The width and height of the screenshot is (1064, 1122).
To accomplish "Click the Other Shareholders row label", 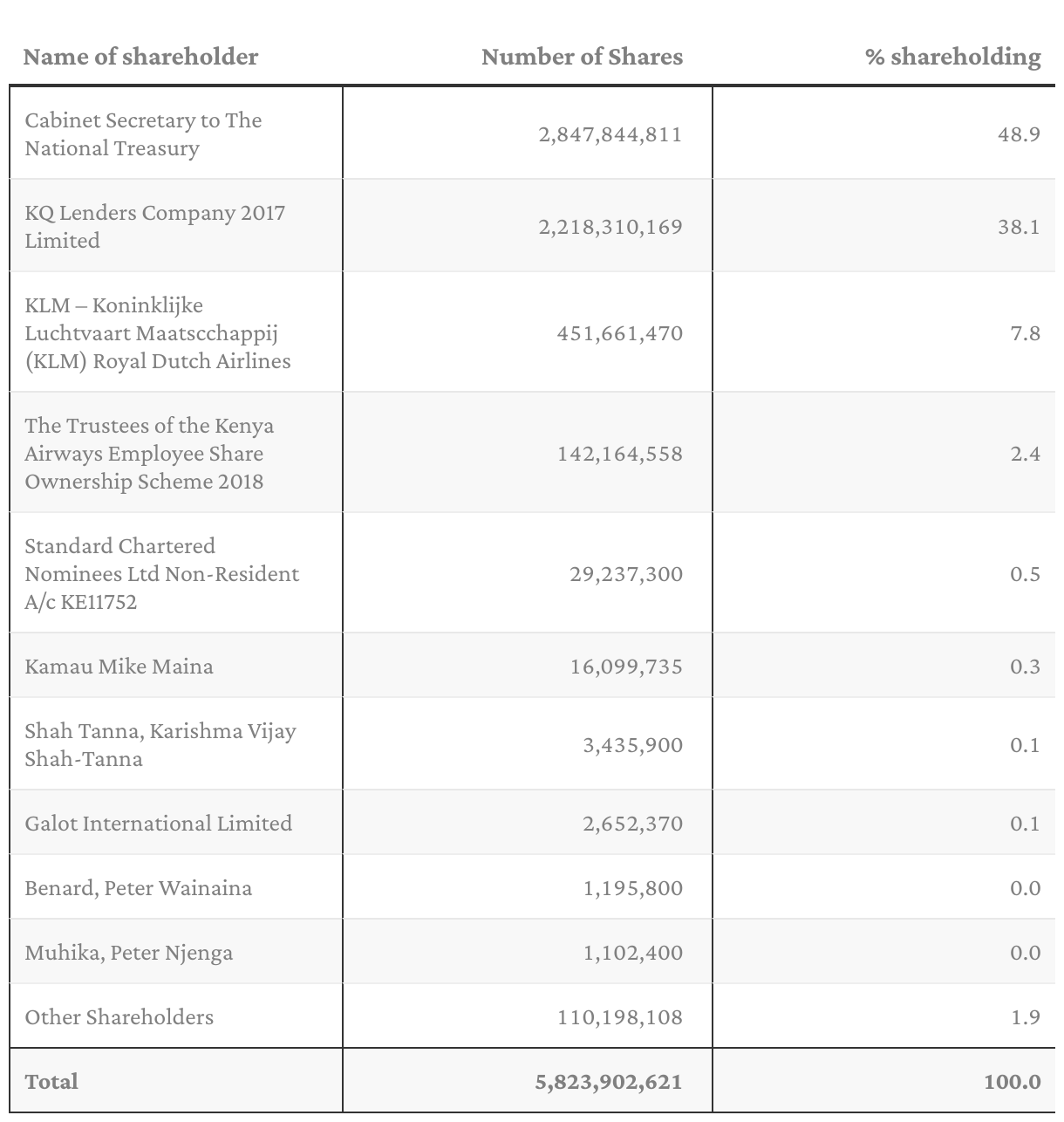I will pos(119,1017).
